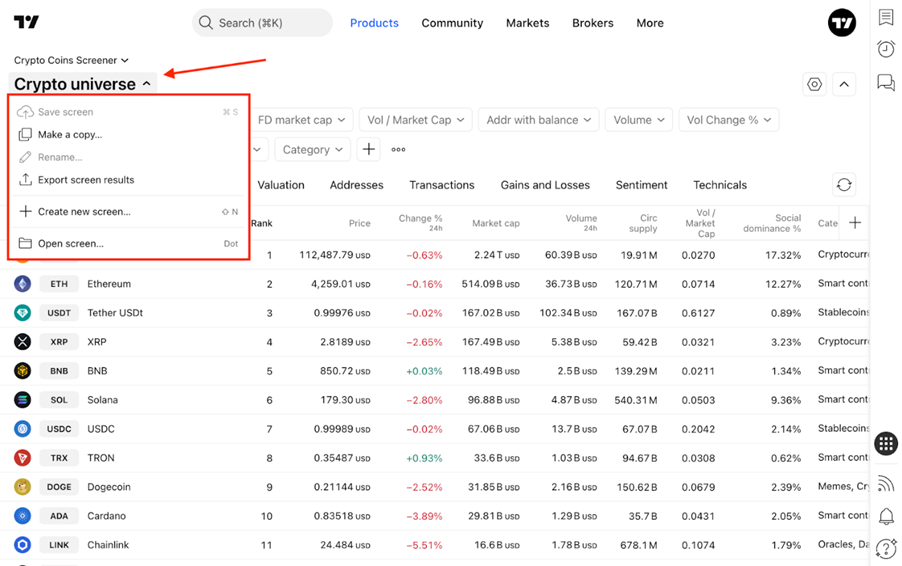The width and height of the screenshot is (902, 566).
Task: Open the Vol / Market Cap filter
Action: (x=416, y=120)
